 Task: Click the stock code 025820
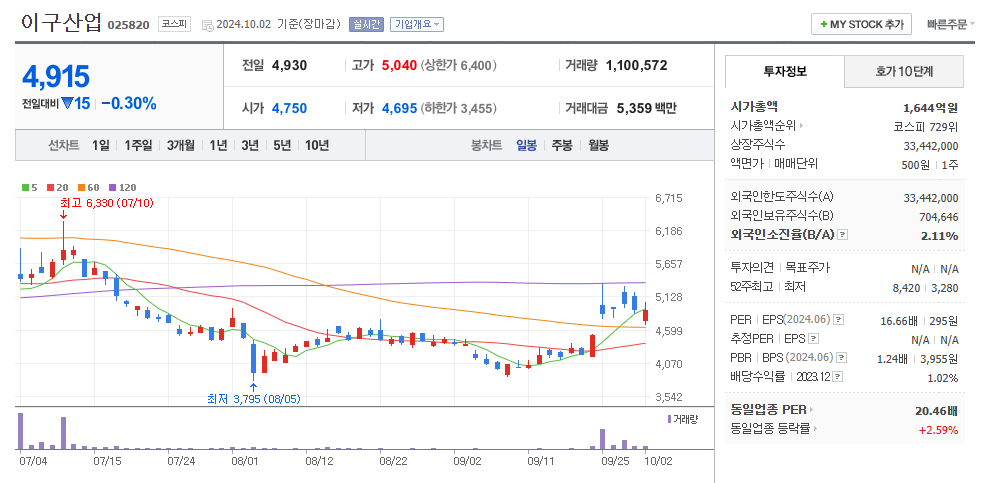129,25
